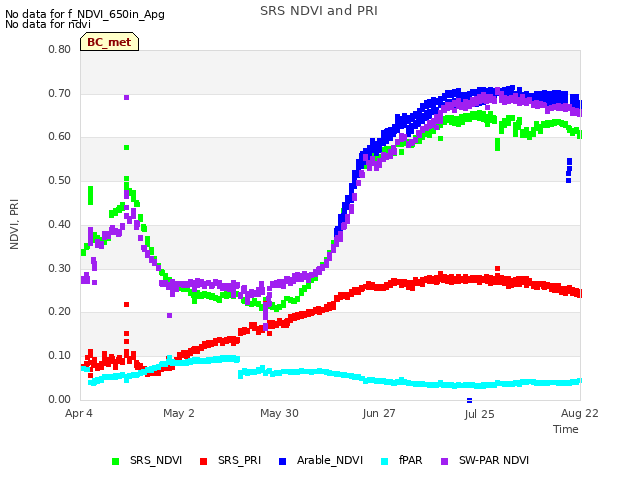
Task: Click the chart title SRS NDVI and PRI
Action: [x=319, y=11]
